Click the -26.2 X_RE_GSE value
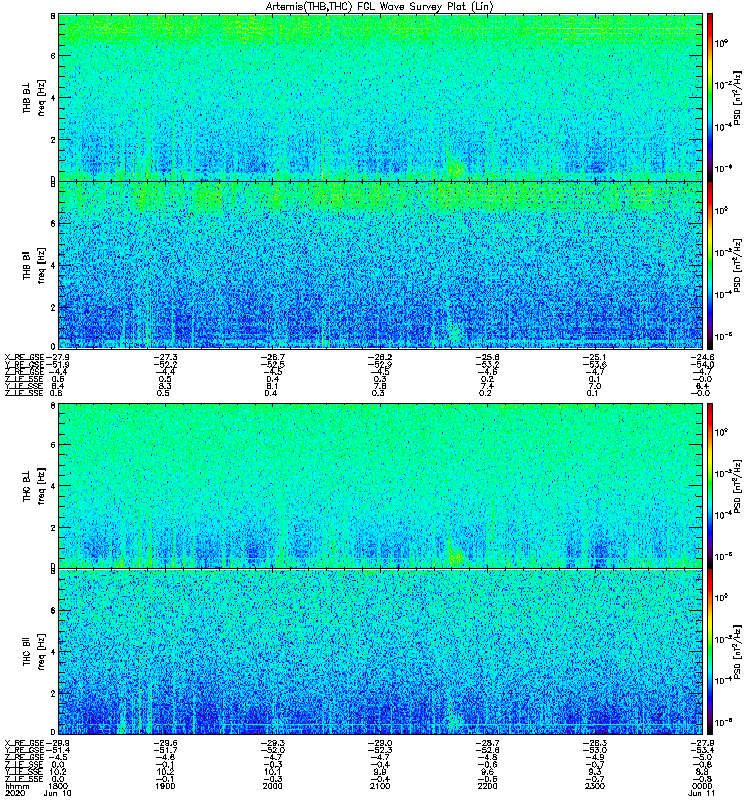Viewport: 750px width, 800px height. pyautogui.click(x=380, y=357)
